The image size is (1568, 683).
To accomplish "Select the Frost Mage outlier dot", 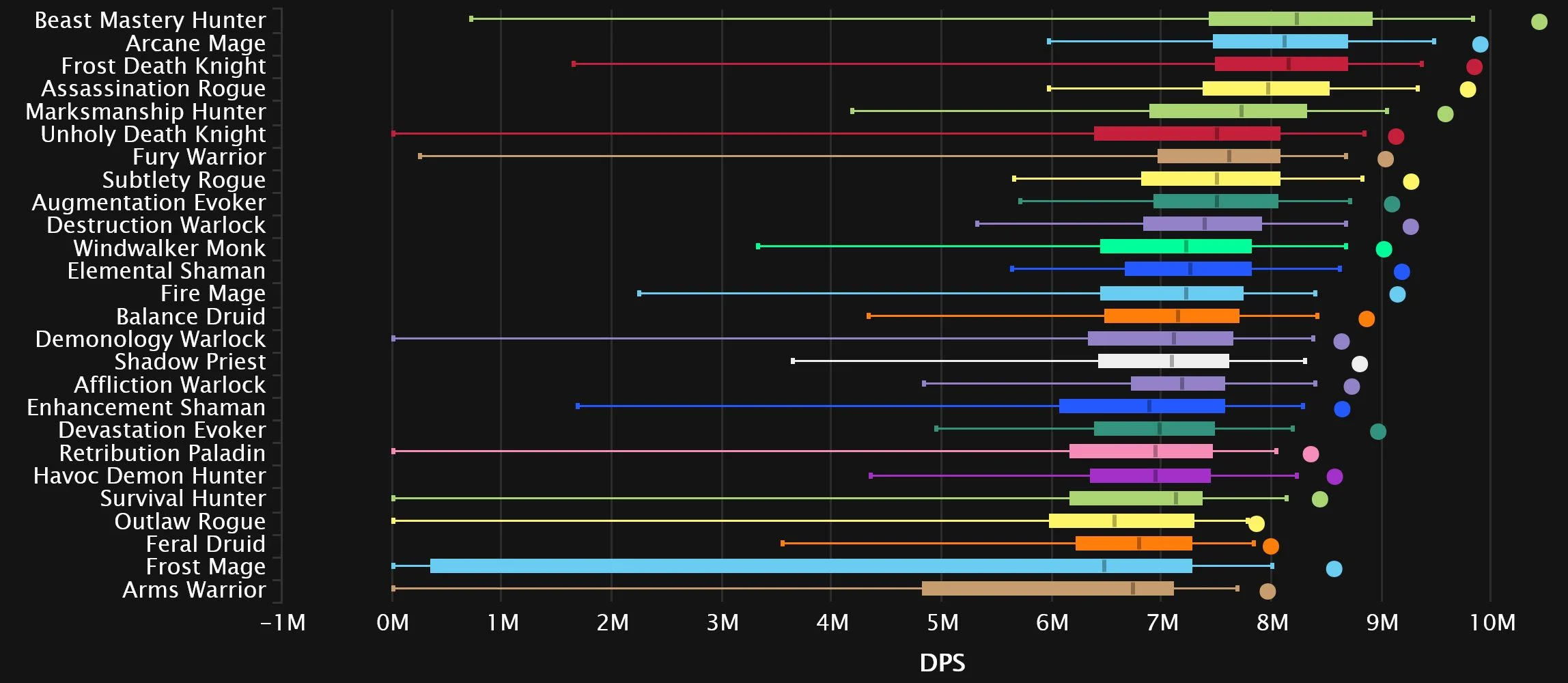I will click(x=1334, y=569).
